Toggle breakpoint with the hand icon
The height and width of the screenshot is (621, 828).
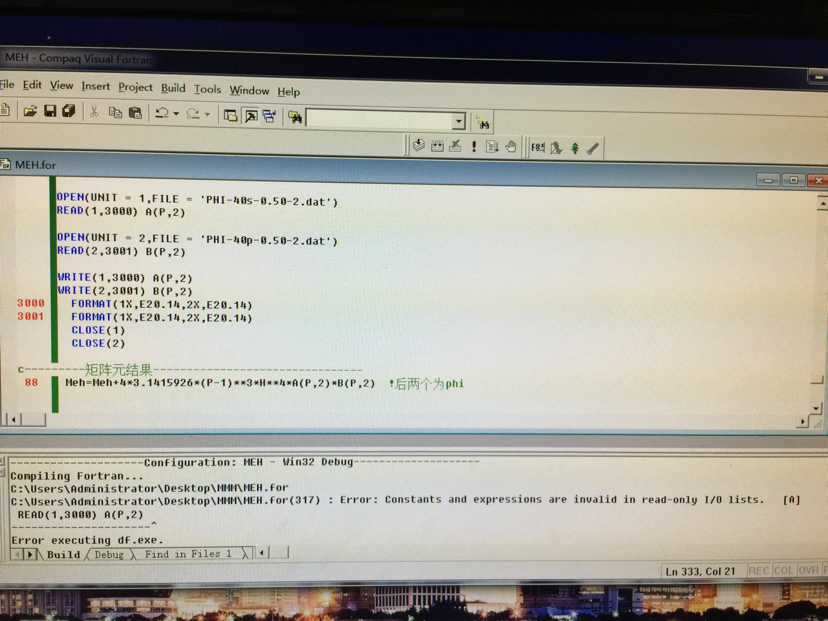[x=511, y=147]
